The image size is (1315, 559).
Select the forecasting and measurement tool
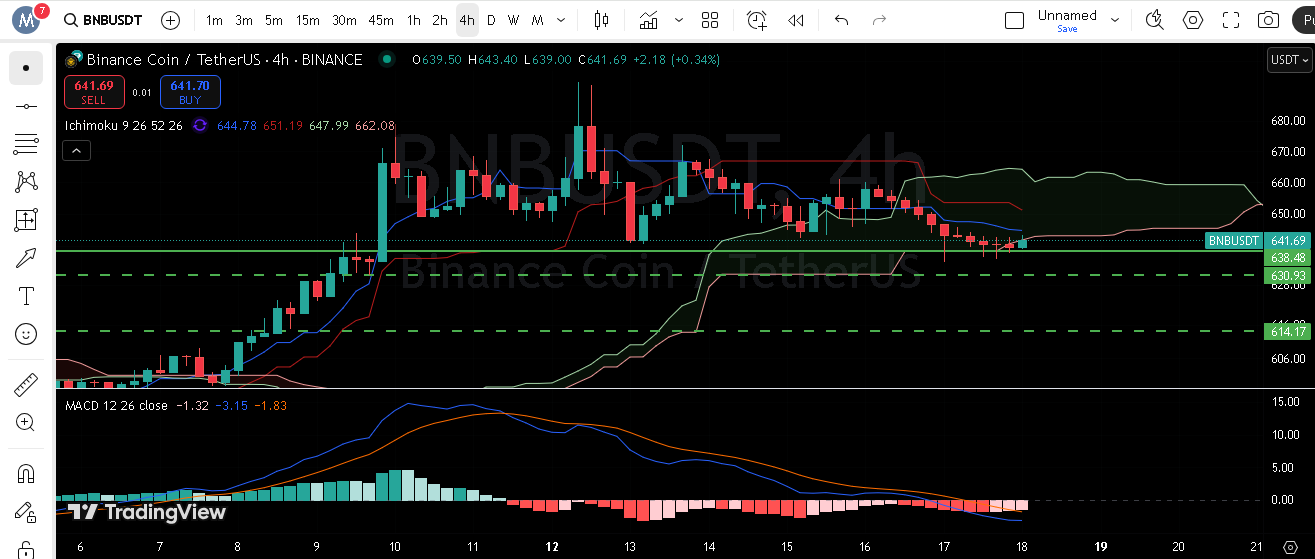click(x=26, y=220)
